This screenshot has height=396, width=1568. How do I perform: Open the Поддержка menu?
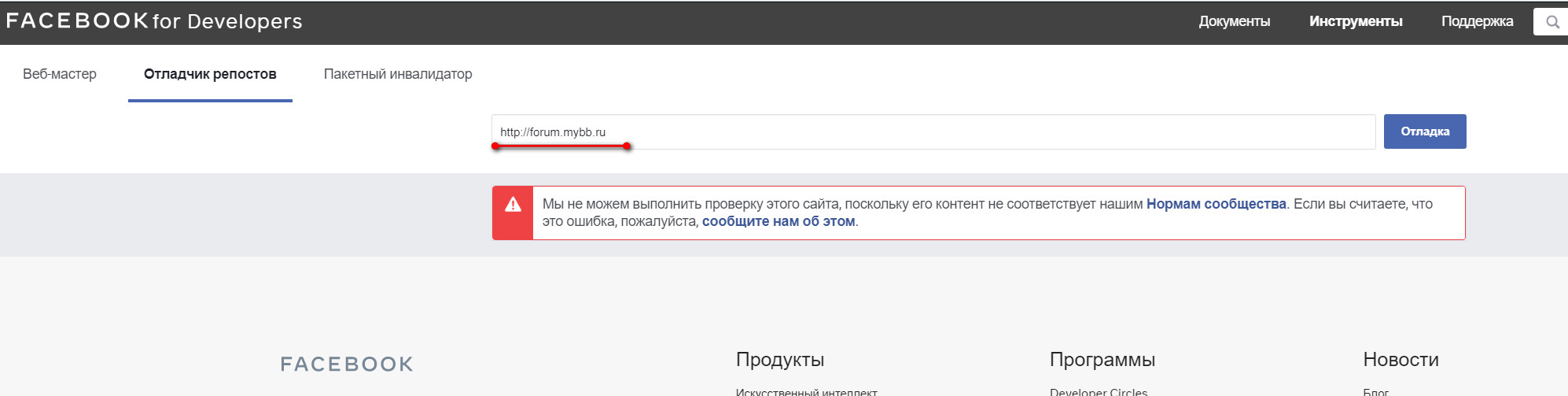coord(1477,21)
